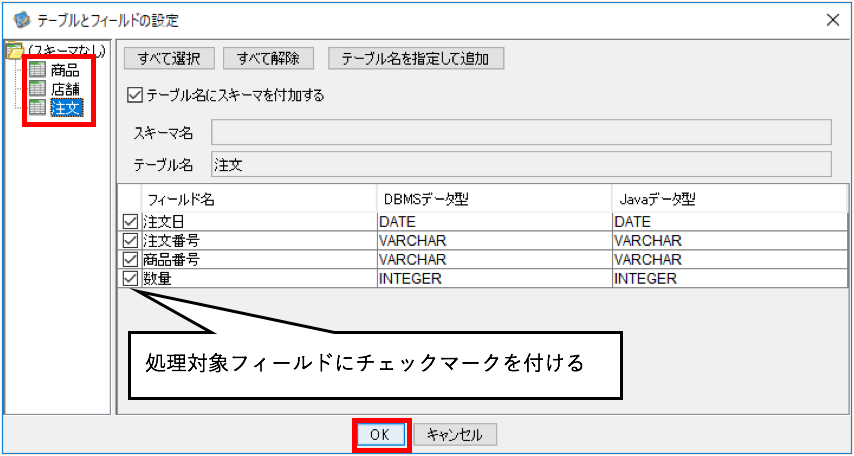The height and width of the screenshot is (456, 854).
Task: Select the 商品 table icon in tree
Action: pos(38,70)
